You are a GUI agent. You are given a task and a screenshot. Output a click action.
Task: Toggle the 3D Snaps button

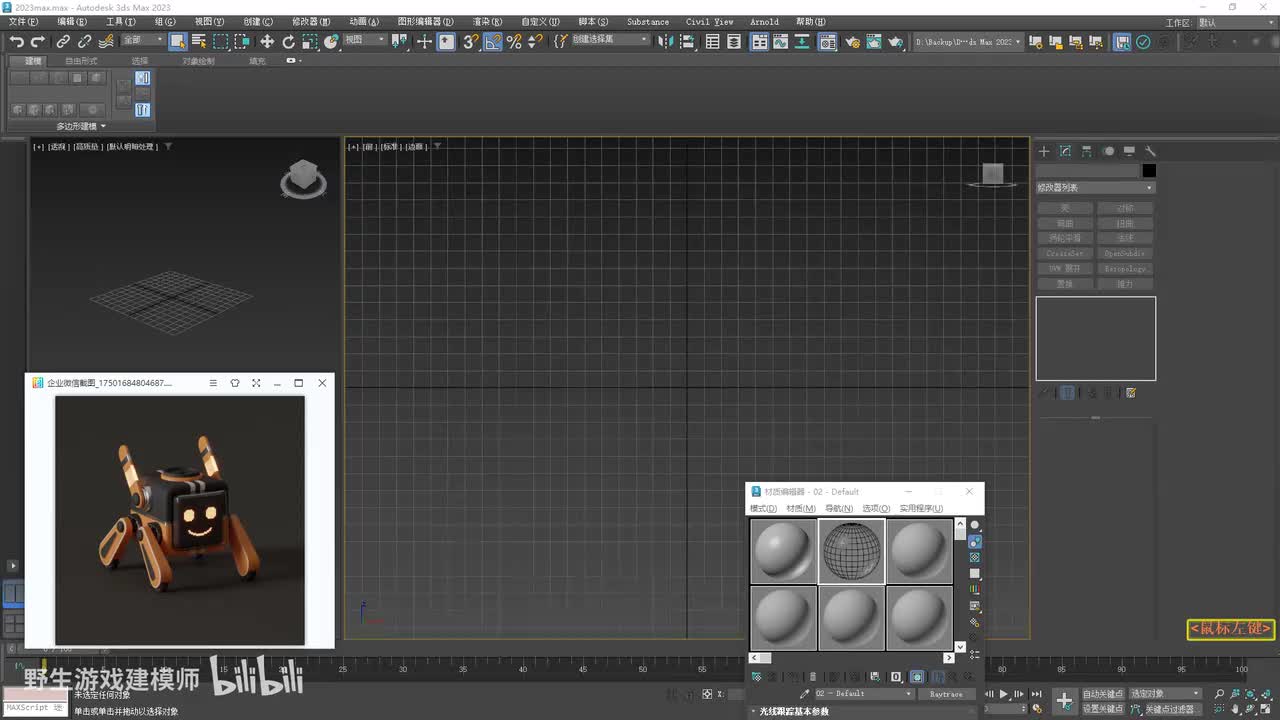click(470, 41)
